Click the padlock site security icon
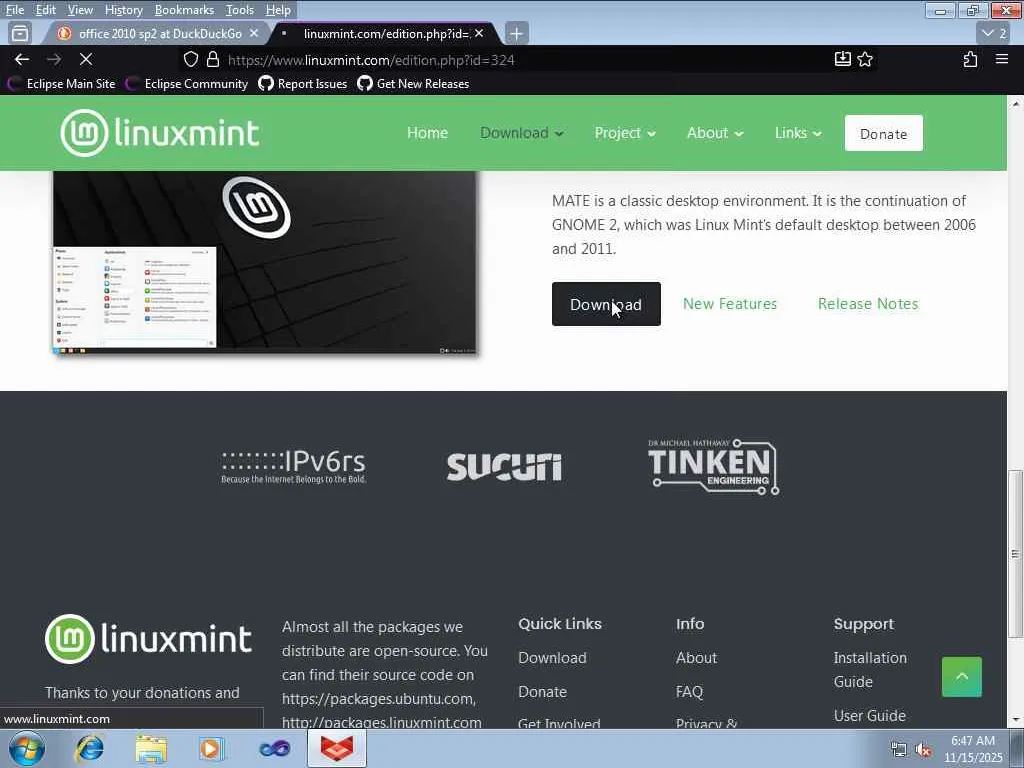This screenshot has width=1024, height=768. click(213, 59)
